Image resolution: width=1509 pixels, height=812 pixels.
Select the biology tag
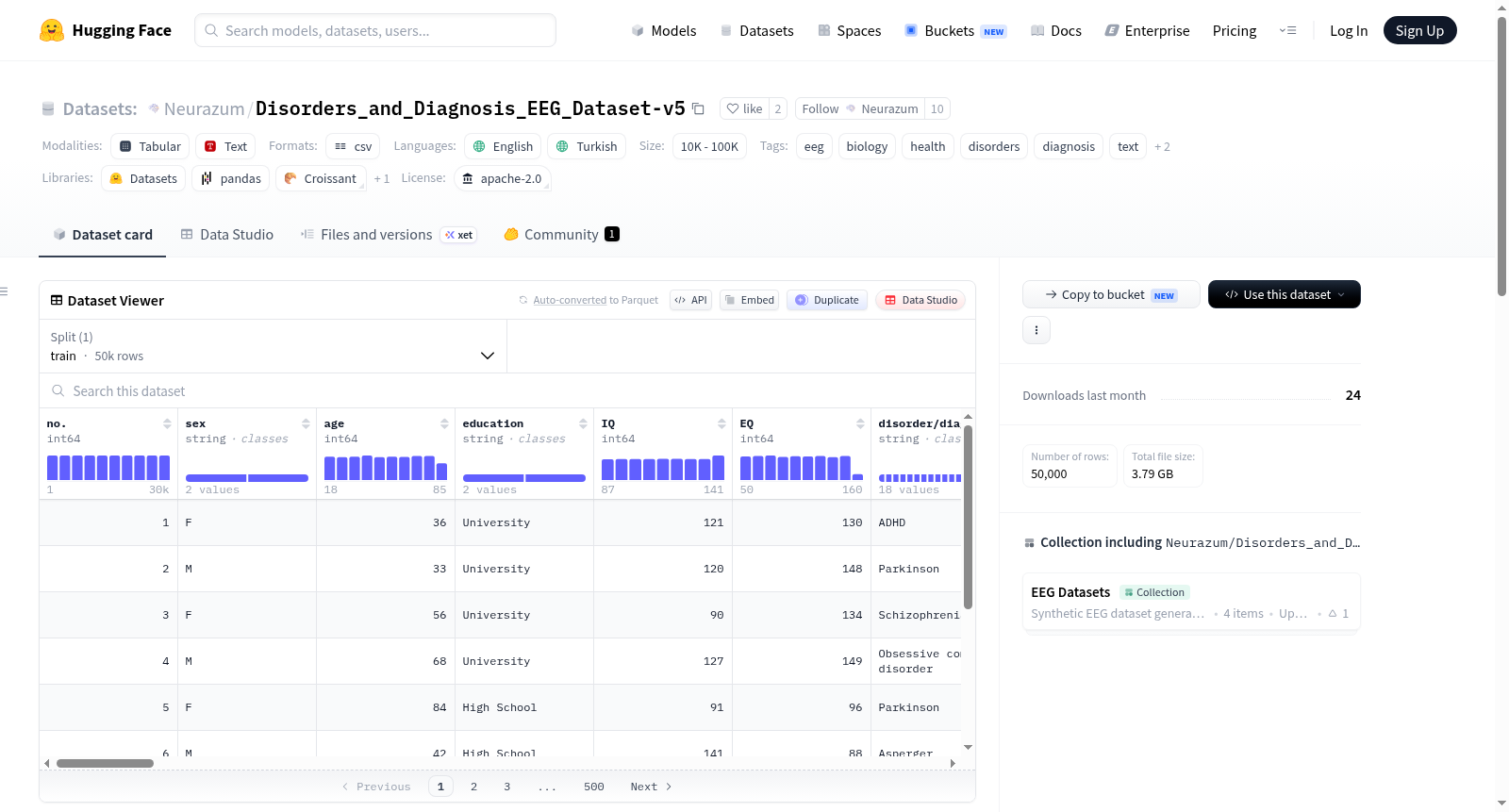click(x=867, y=146)
